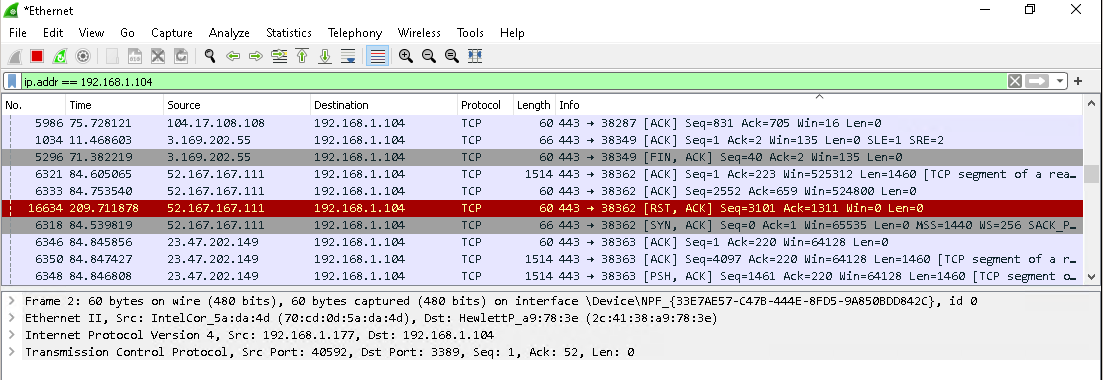Select the FIN, ACK packet 5296
This screenshot has width=1103, height=380.
(x=542, y=157)
